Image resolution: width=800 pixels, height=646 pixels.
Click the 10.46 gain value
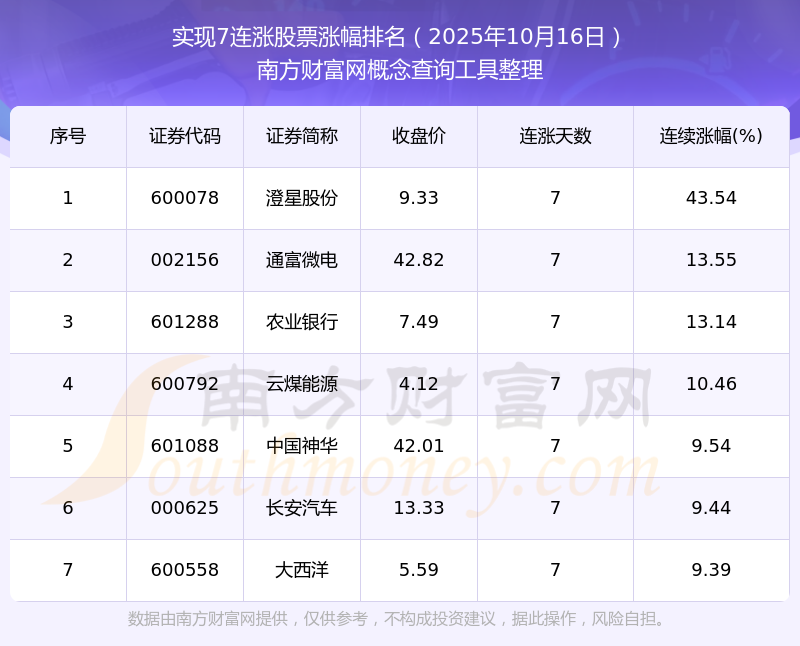[711, 384]
